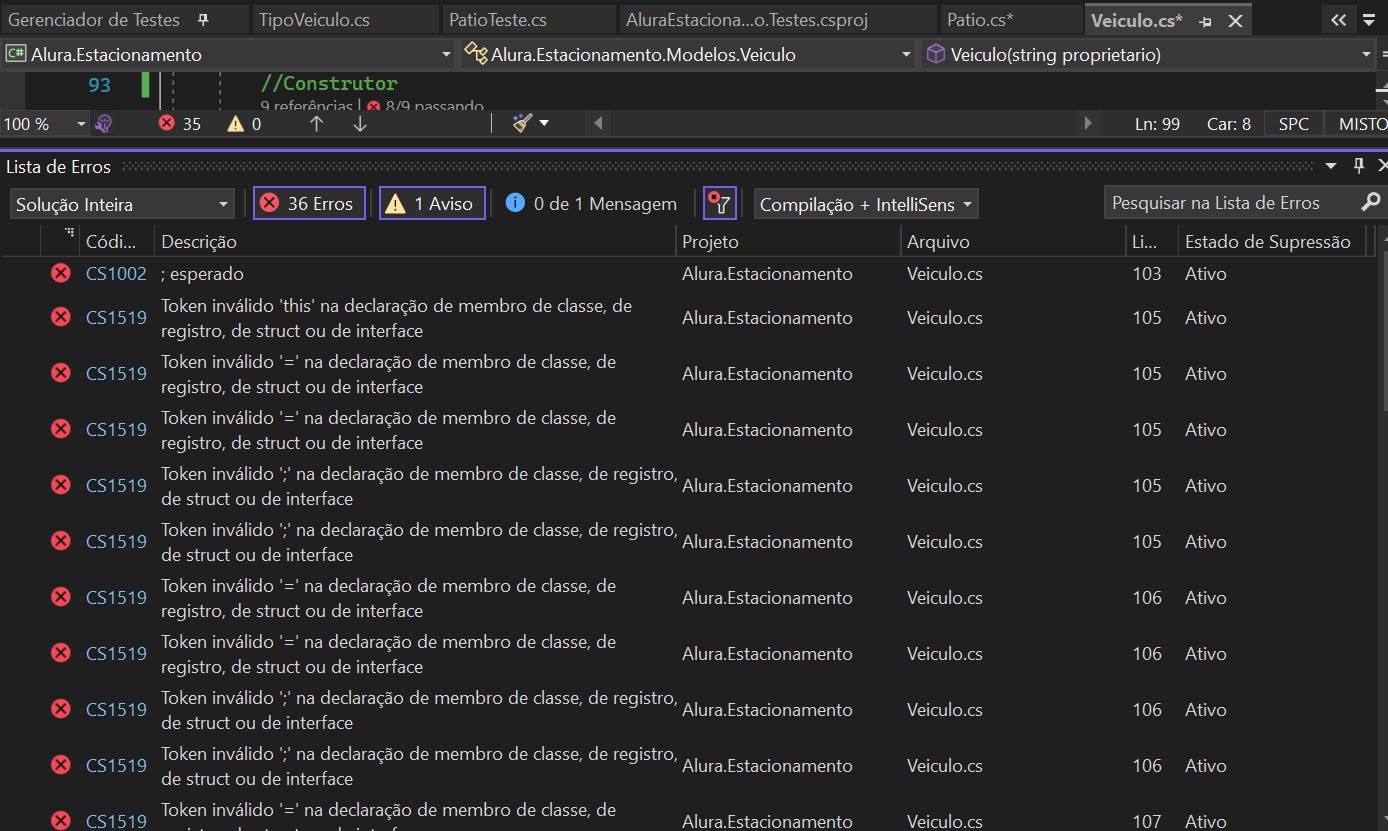Select the Token inválido 'this' error description
The height and width of the screenshot is (831, 1388).
396,318
